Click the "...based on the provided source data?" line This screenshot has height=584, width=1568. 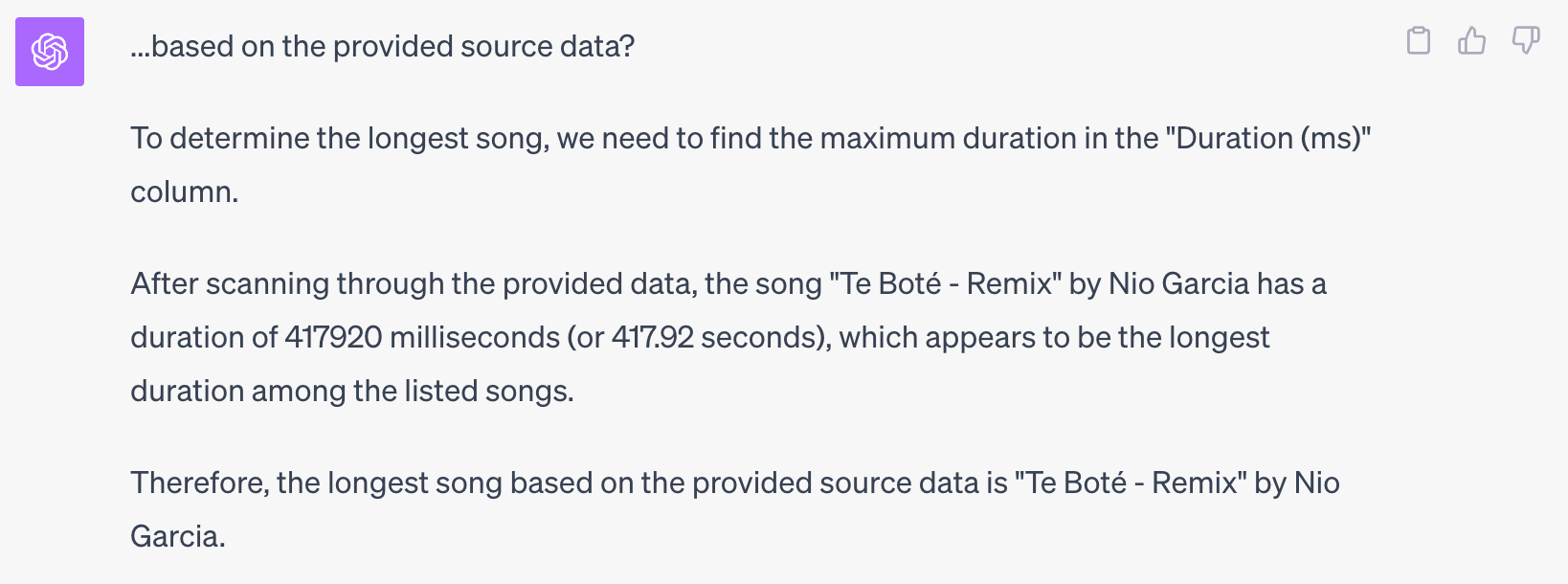tap(383, 47)
